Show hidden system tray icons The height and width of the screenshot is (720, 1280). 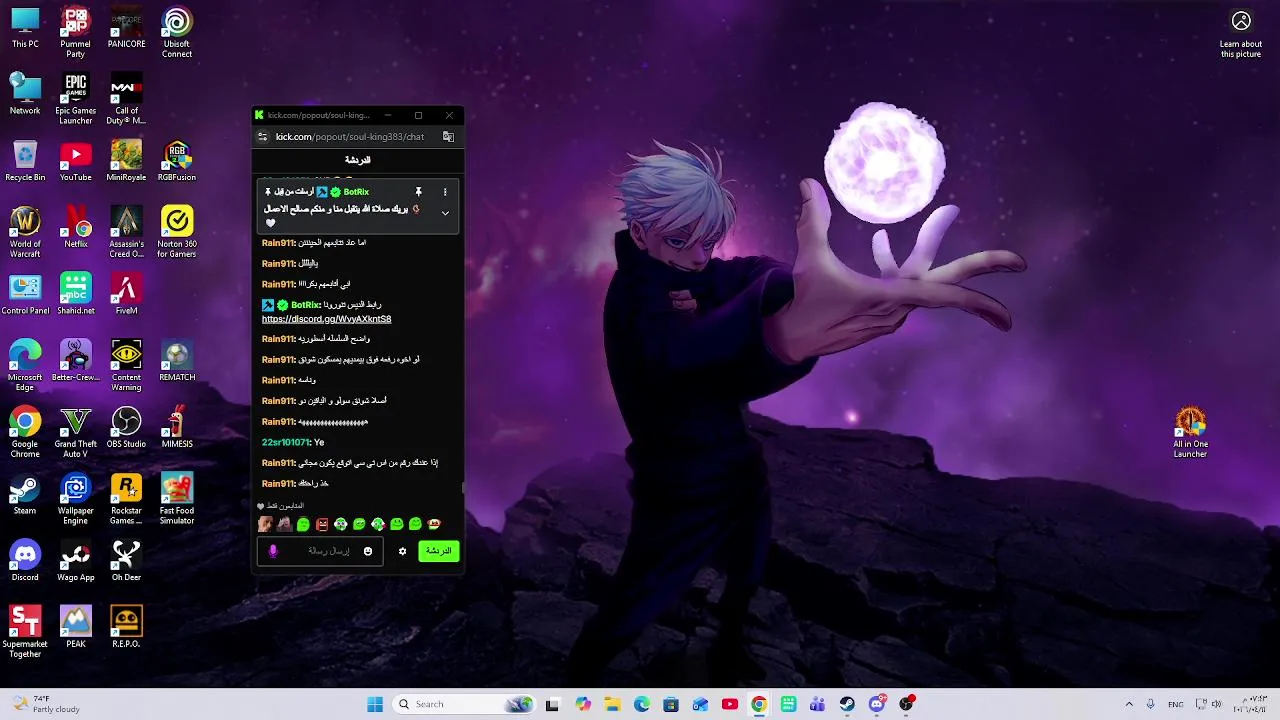pos(1129,704)
